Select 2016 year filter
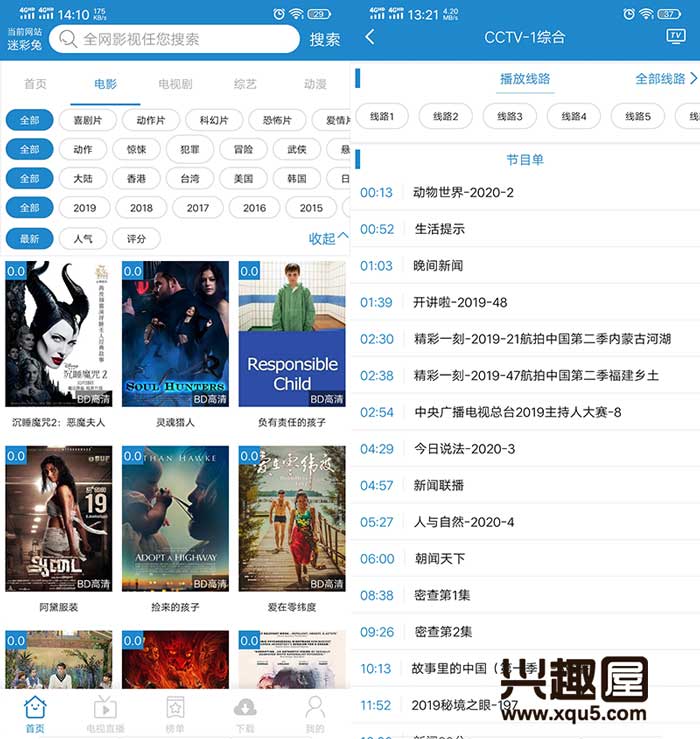 click(255, 208)
